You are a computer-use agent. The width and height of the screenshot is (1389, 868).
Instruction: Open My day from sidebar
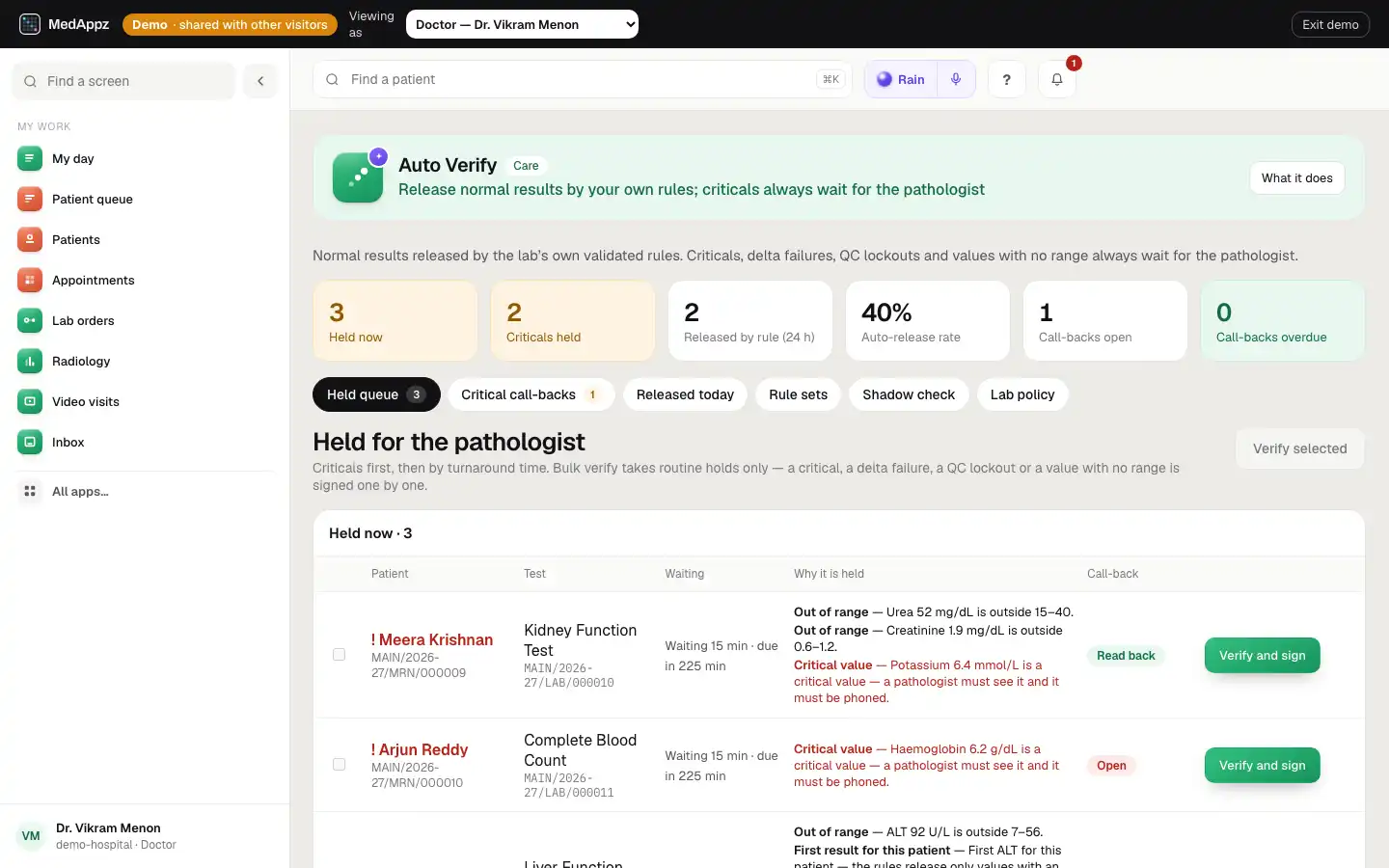pos(73,158)
